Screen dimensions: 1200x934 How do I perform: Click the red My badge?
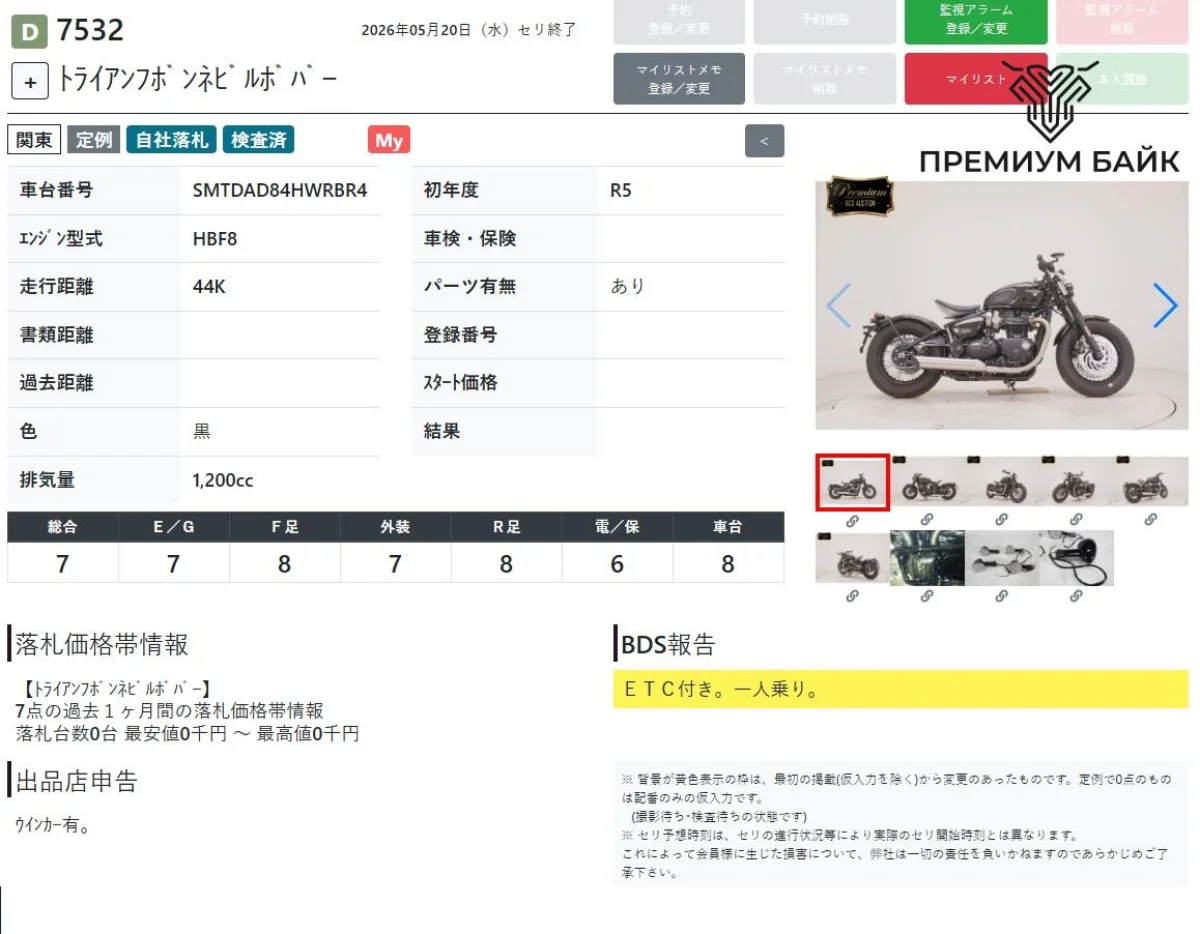coord(389,140)
